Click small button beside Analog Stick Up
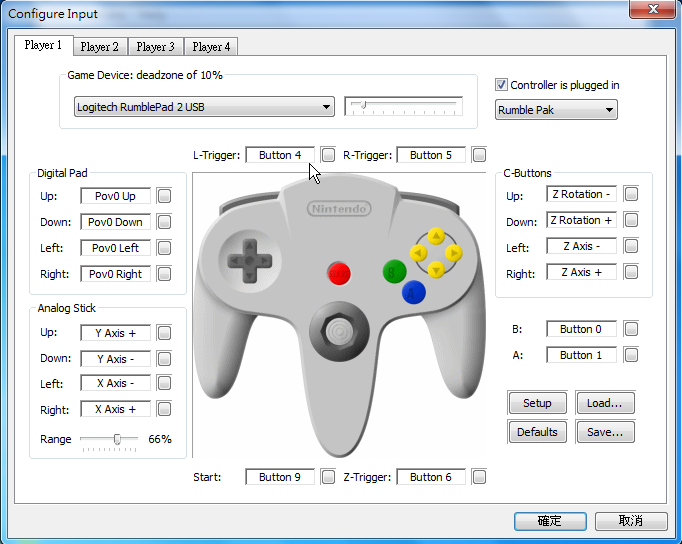Viewport: 682px width, 544px height. coord(164,333)
